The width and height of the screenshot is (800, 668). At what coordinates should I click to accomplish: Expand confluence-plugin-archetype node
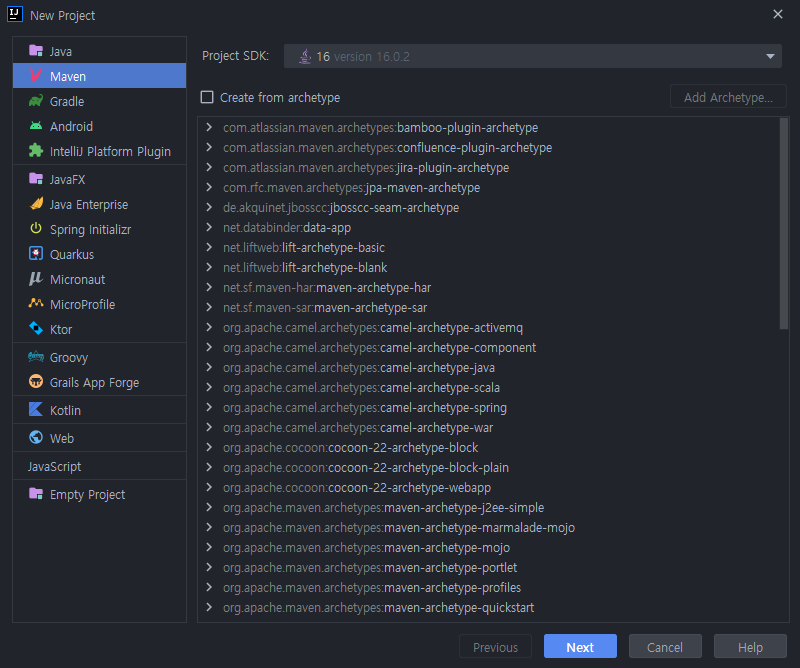(209, 147)
